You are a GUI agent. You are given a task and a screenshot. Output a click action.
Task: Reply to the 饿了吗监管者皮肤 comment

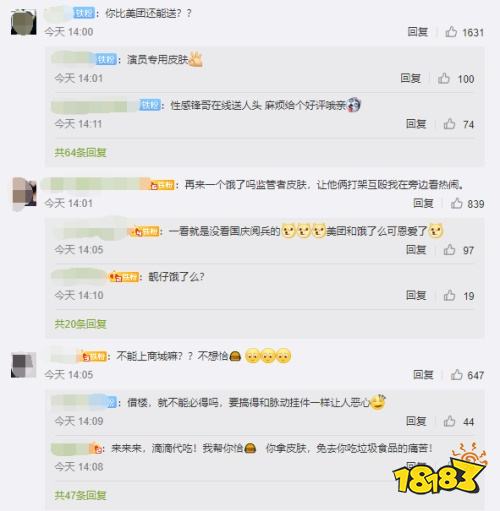(423, 203)
